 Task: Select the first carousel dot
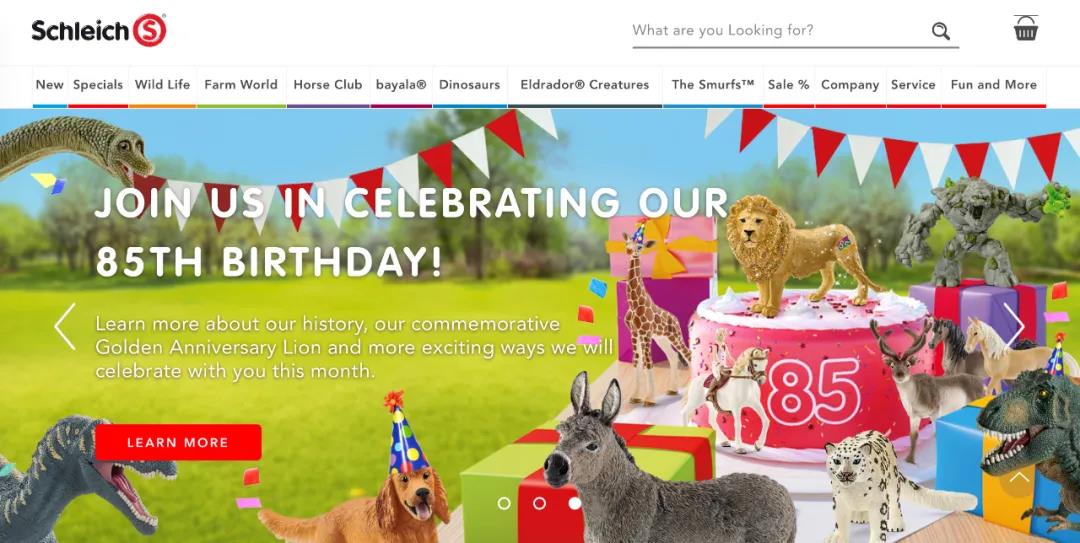click(504, 504)
